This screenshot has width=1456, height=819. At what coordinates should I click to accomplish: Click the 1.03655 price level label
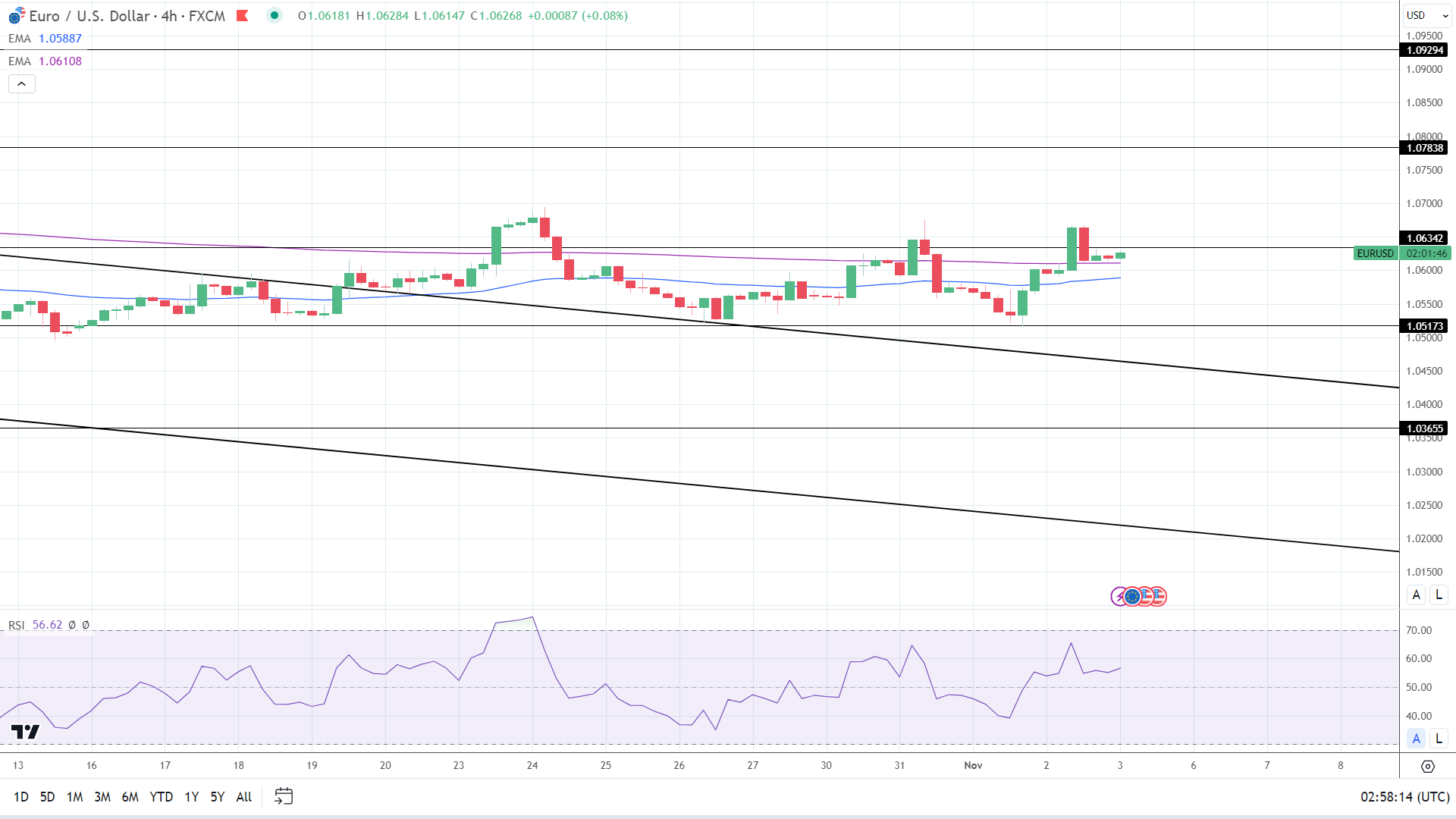1424,428
